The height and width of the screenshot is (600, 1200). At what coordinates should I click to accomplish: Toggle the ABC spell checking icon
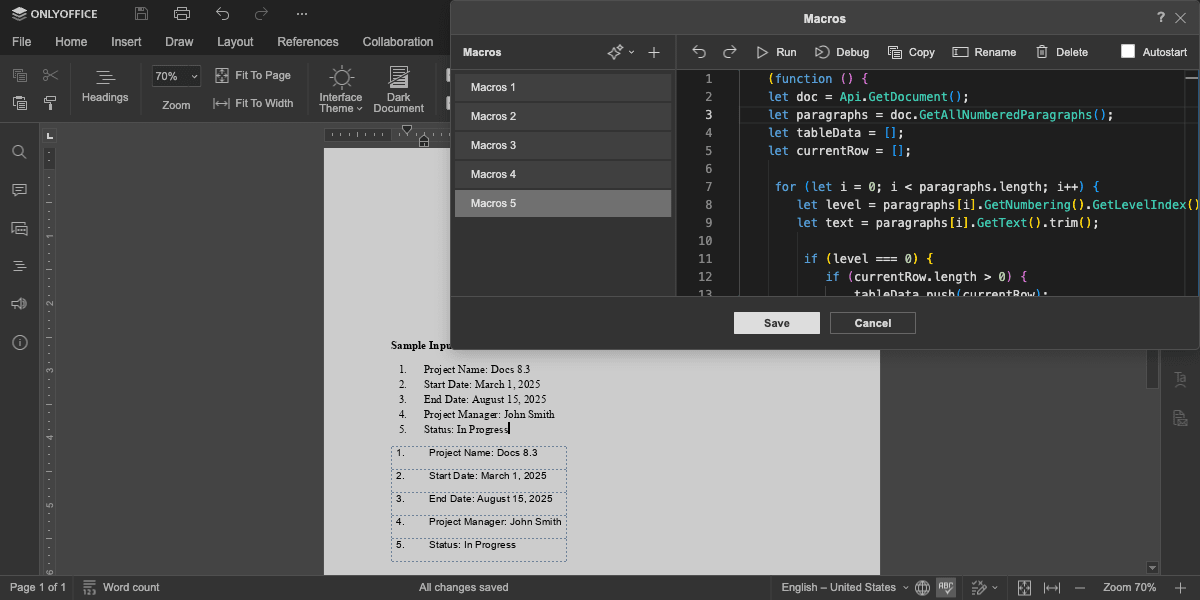[946, 588]
